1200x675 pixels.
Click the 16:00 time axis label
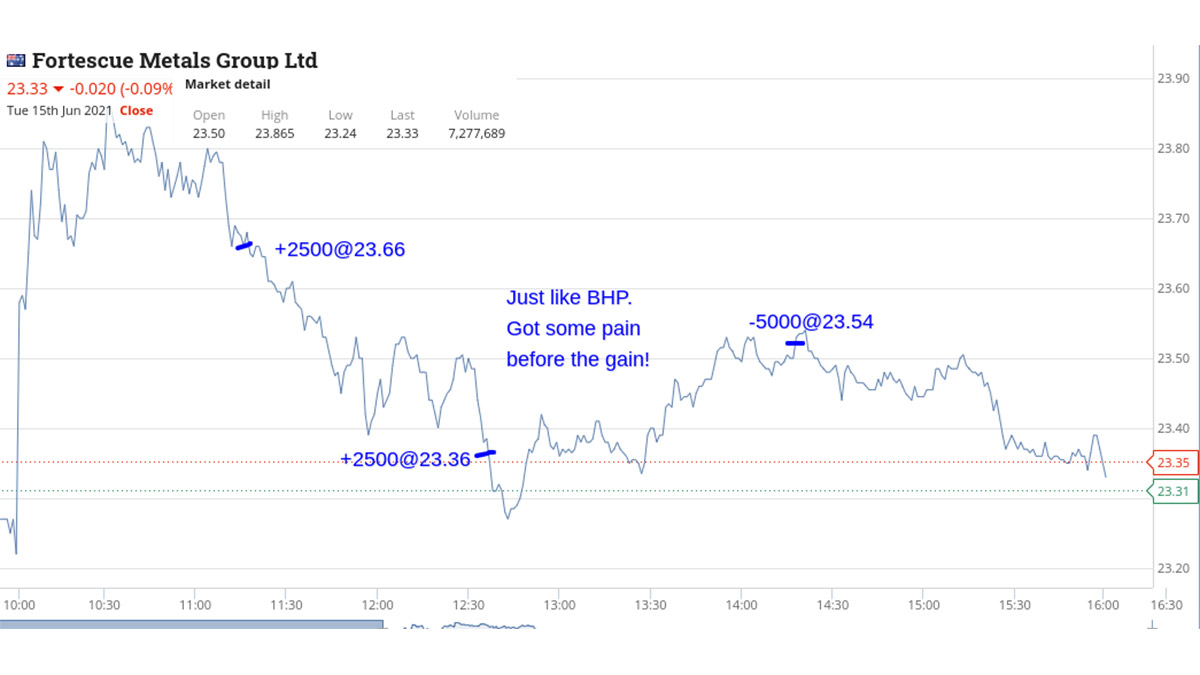[x=1102, y=605]
